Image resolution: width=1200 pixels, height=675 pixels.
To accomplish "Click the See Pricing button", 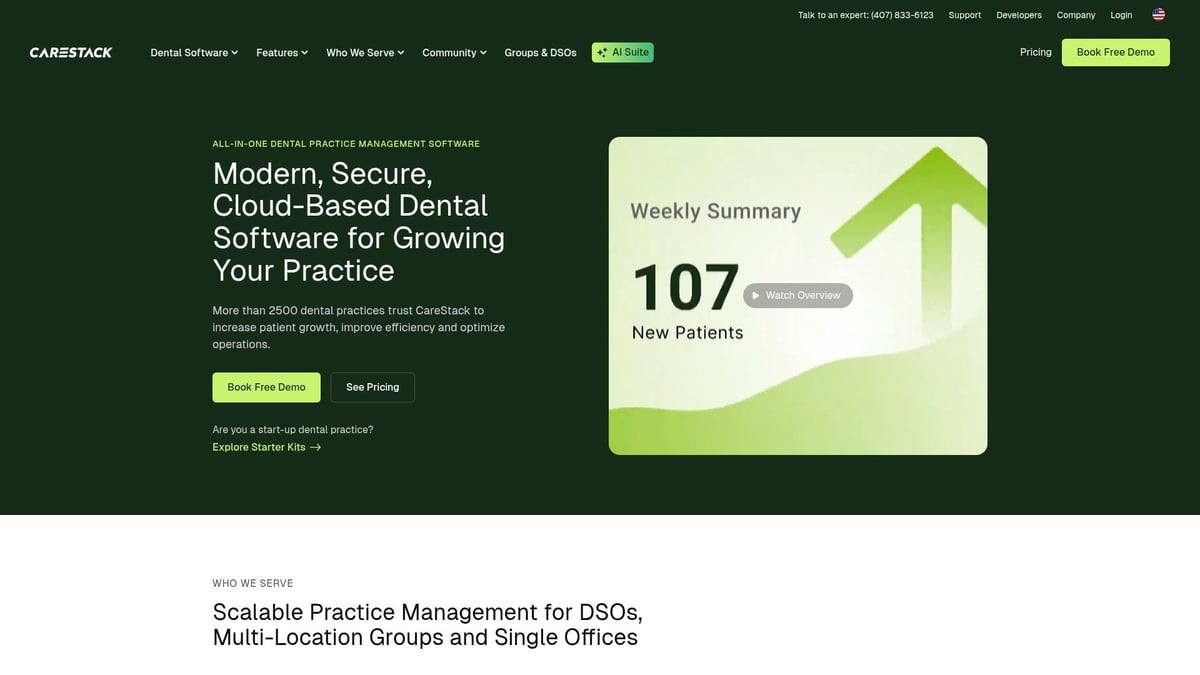I will (372, 387).
